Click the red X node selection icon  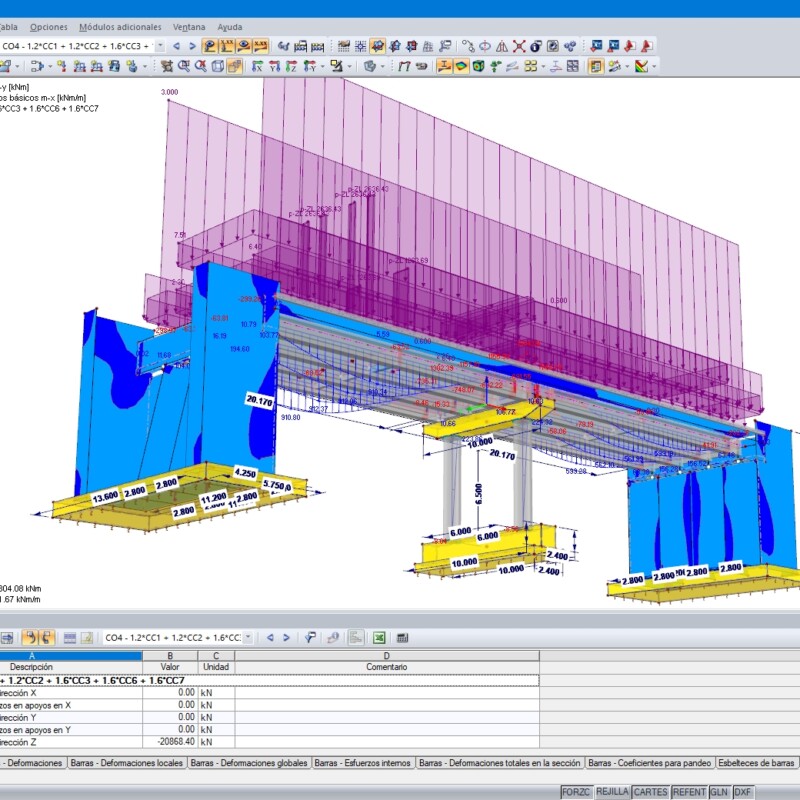519,46
